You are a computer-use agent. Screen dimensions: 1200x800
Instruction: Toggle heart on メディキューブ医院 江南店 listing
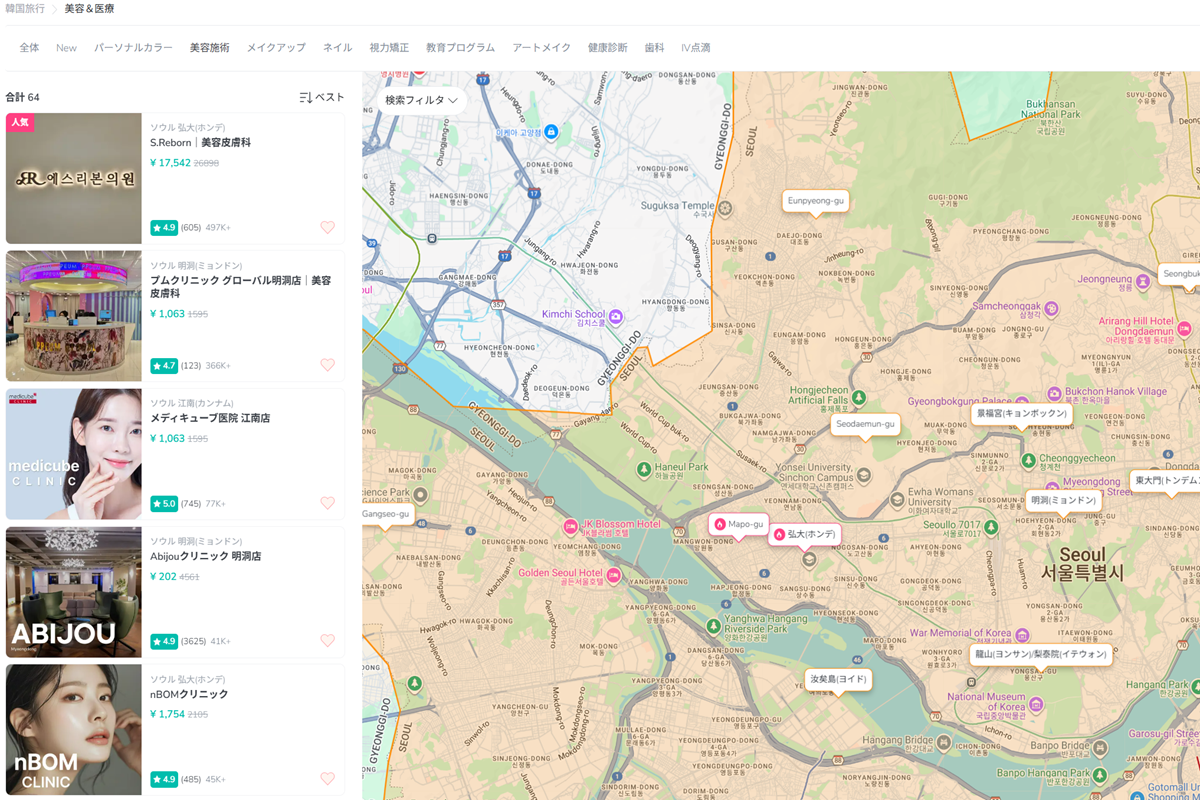click(327, 504)
